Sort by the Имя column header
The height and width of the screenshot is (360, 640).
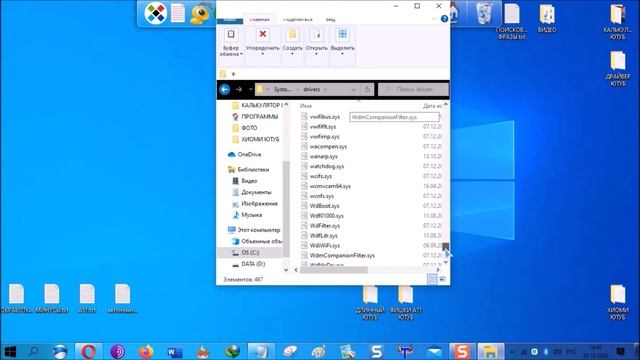pyautogui.click(x=306, y=106)
